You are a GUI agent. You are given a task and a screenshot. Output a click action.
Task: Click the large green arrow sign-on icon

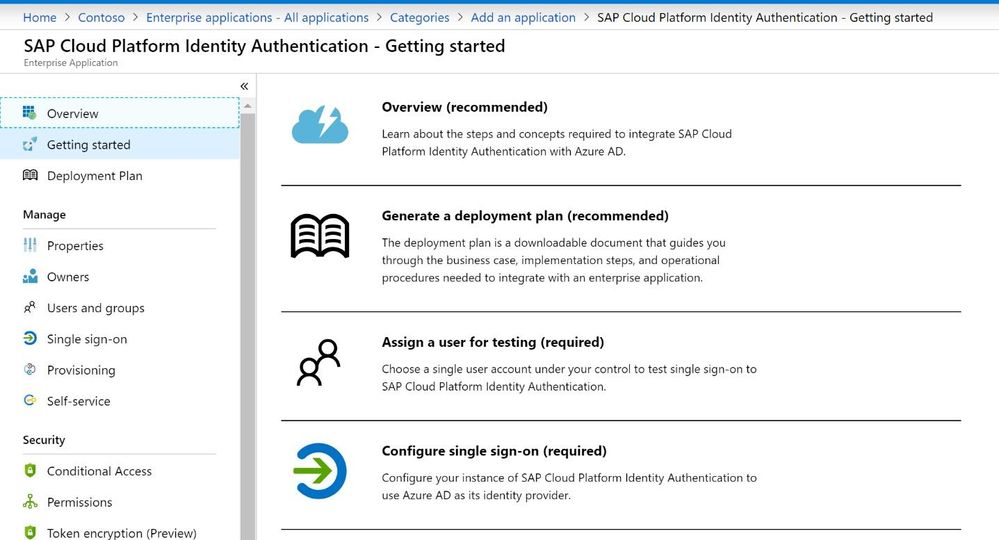tap(320, 471)
